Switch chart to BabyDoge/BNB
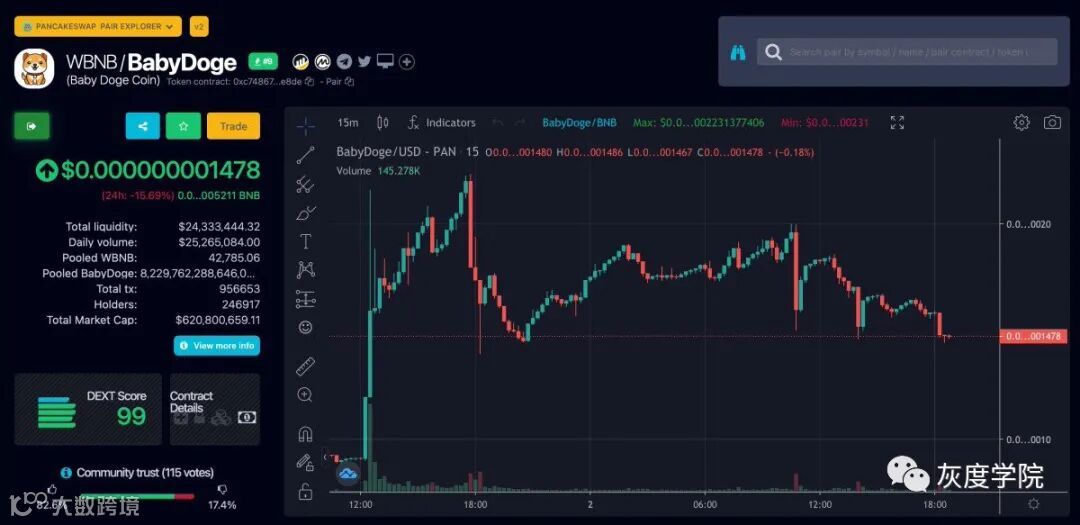 click(x=579, y=123)
